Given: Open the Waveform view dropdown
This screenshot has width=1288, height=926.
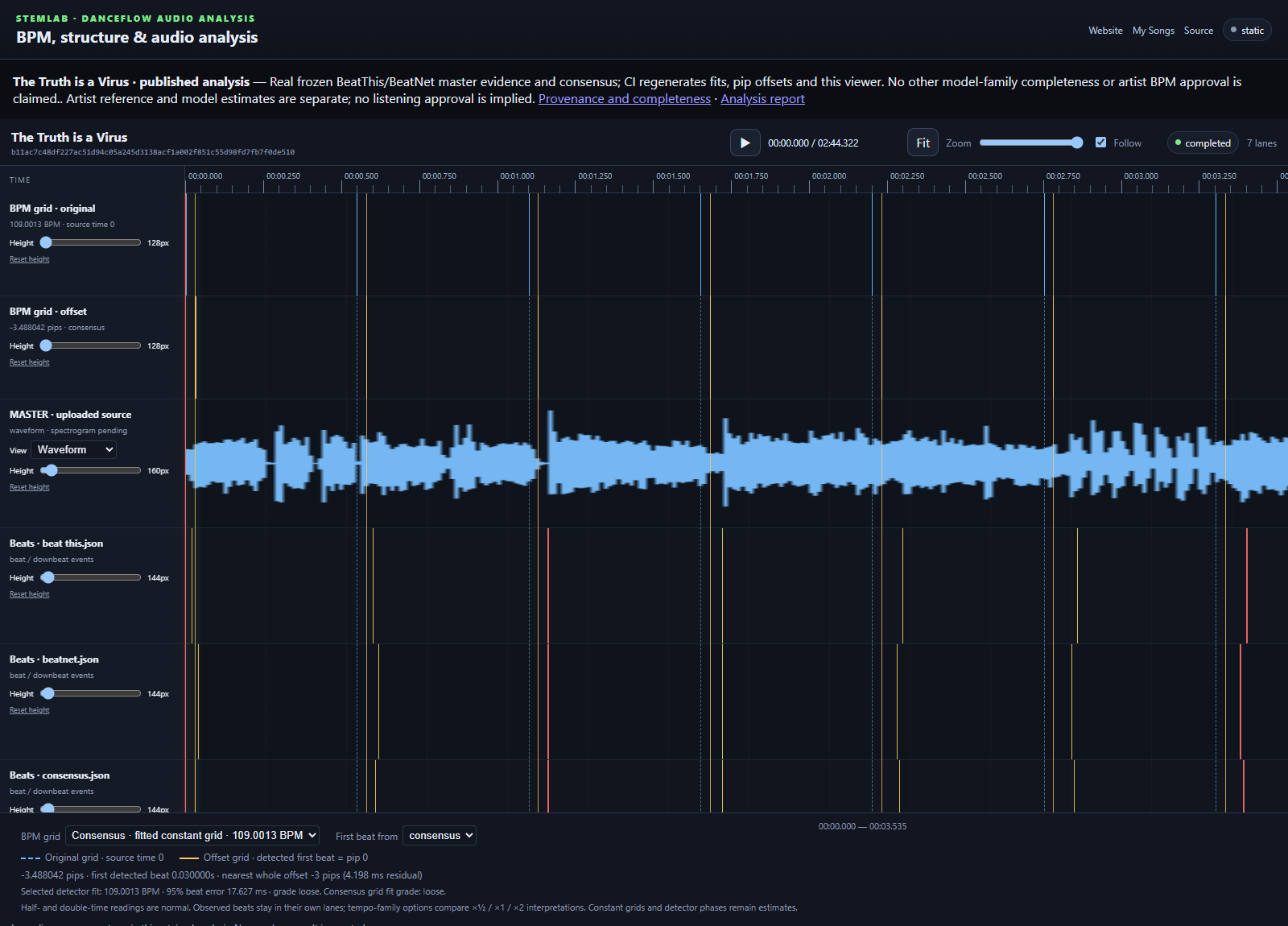Looking at the screenshot, I should click(x=74, y=449).
